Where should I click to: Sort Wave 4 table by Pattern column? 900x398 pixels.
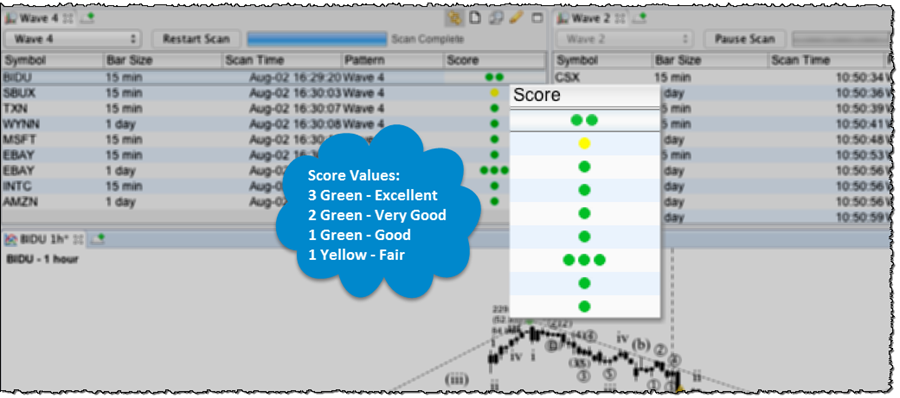tap(393, 60)
